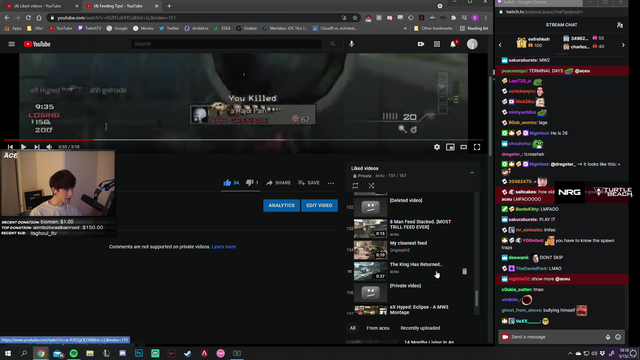
Task: Open the more actions three-dot menu
Action: tap(331, 183)
